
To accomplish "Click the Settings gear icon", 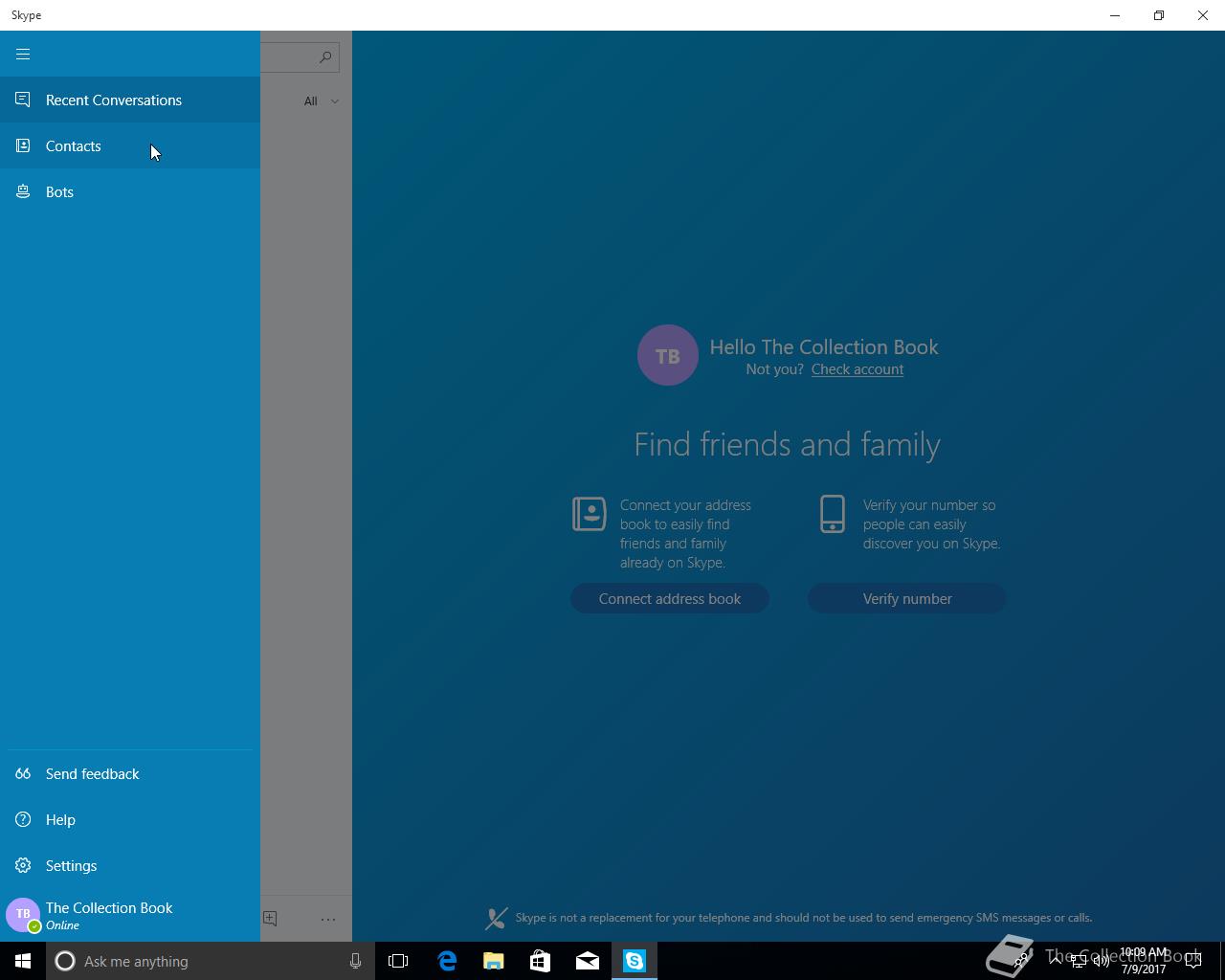I will pos(23,865).
